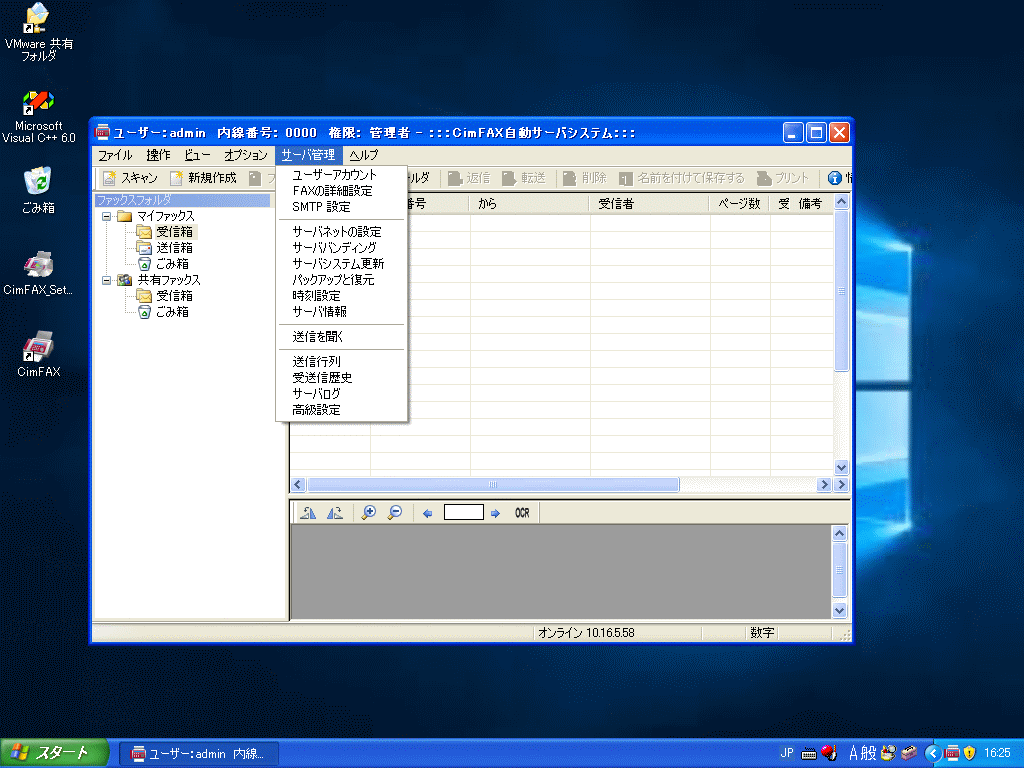Open the ファイル menu
1024x768 pixels.
115,155
